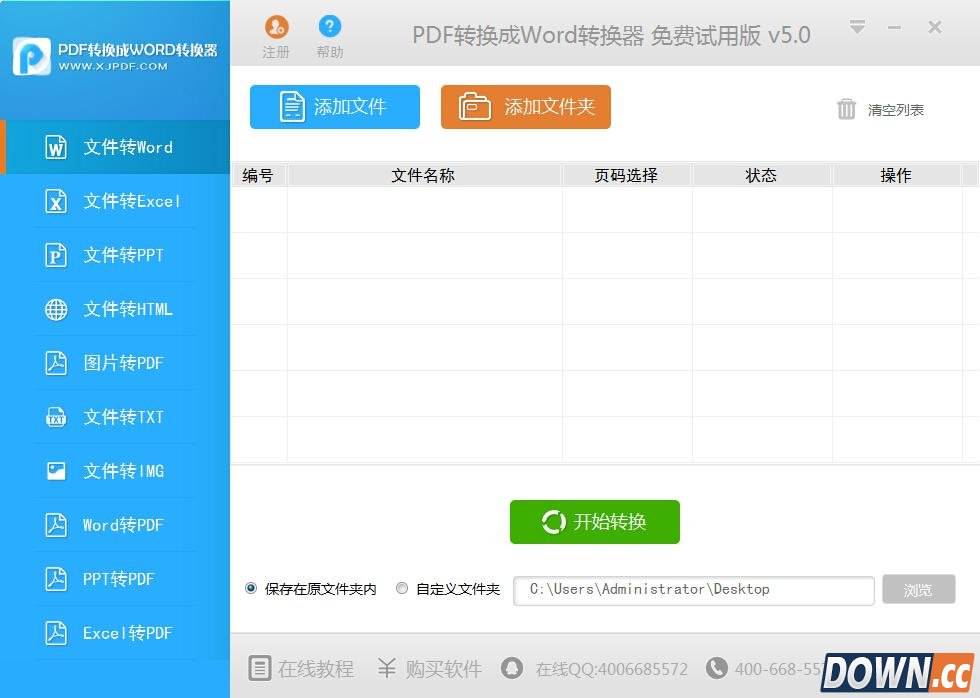Viewport: 980px width, 698px height.
Task: Click the 清空列表 trash icon
Action: (846, 110)
